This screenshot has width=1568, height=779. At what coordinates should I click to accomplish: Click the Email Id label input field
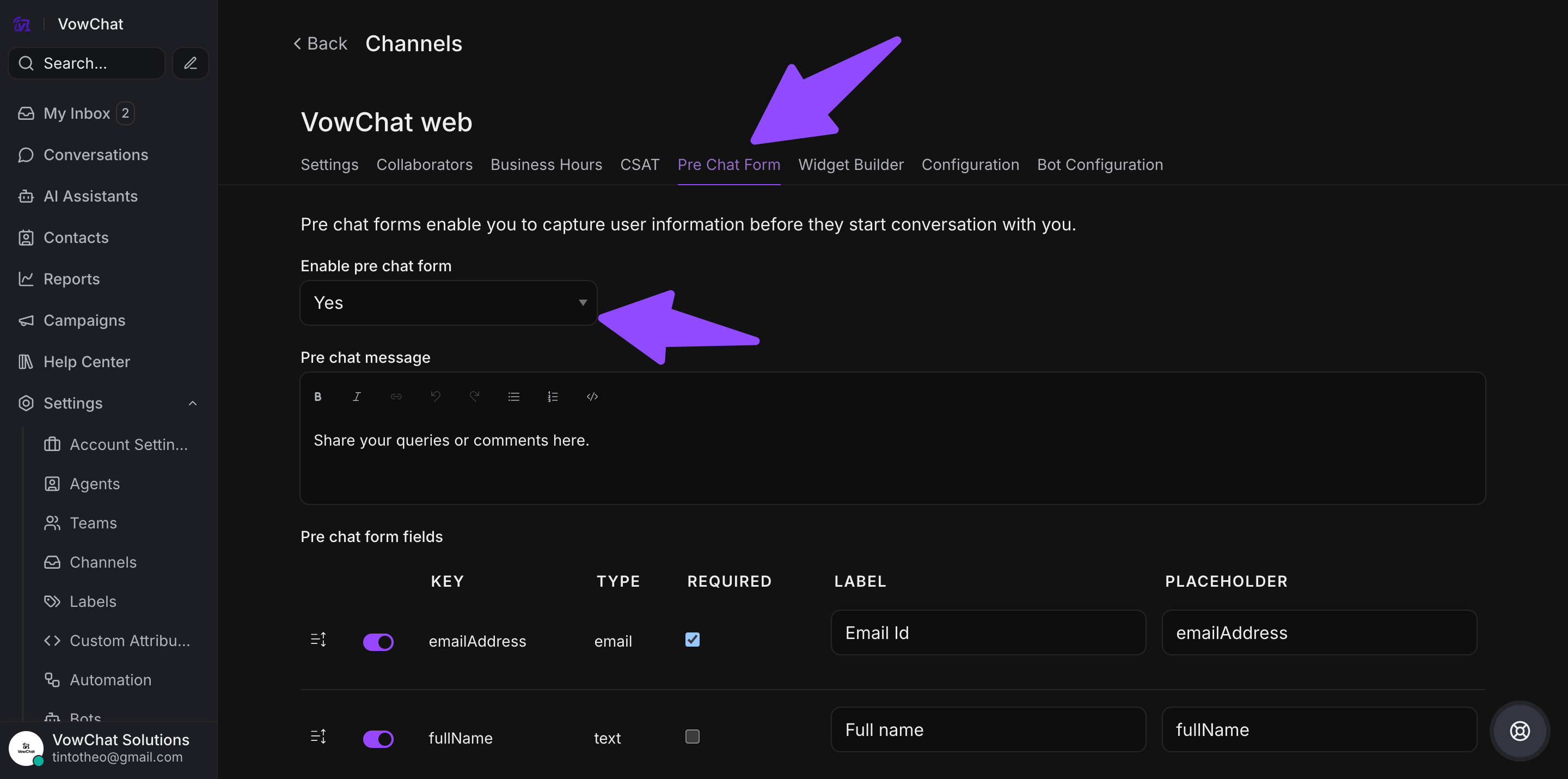pyautogui.click(x=988, y=633)
